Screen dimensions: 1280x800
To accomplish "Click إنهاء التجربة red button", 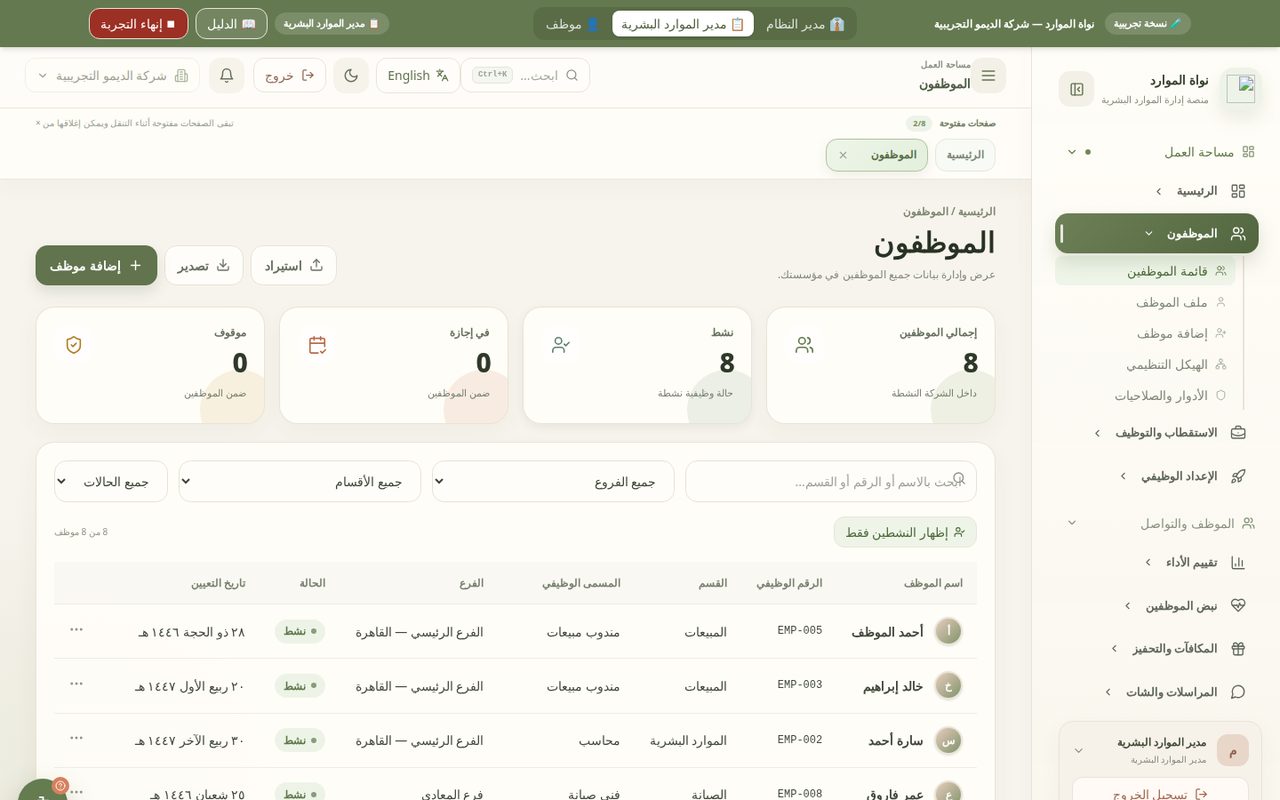I will [x=138, y=24].
